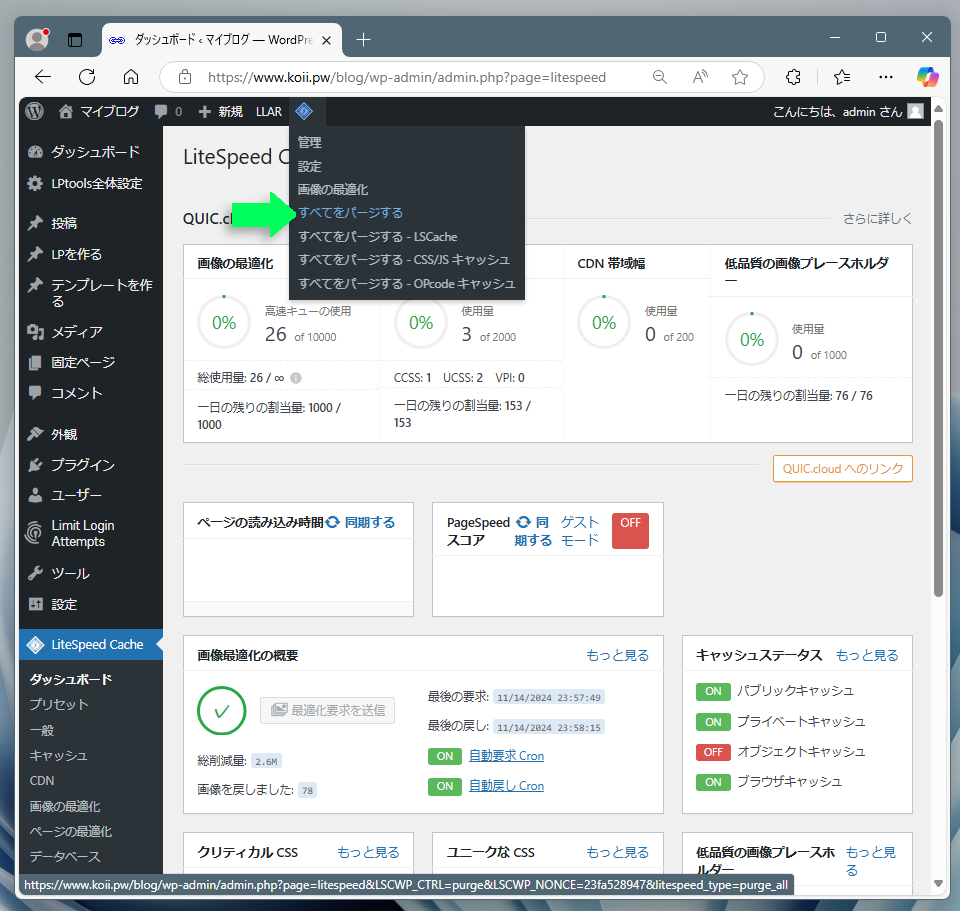The height and width of the screenshot is (911, 960).
Task: Click guest mode OFF badge
Action: pos(630,530)
